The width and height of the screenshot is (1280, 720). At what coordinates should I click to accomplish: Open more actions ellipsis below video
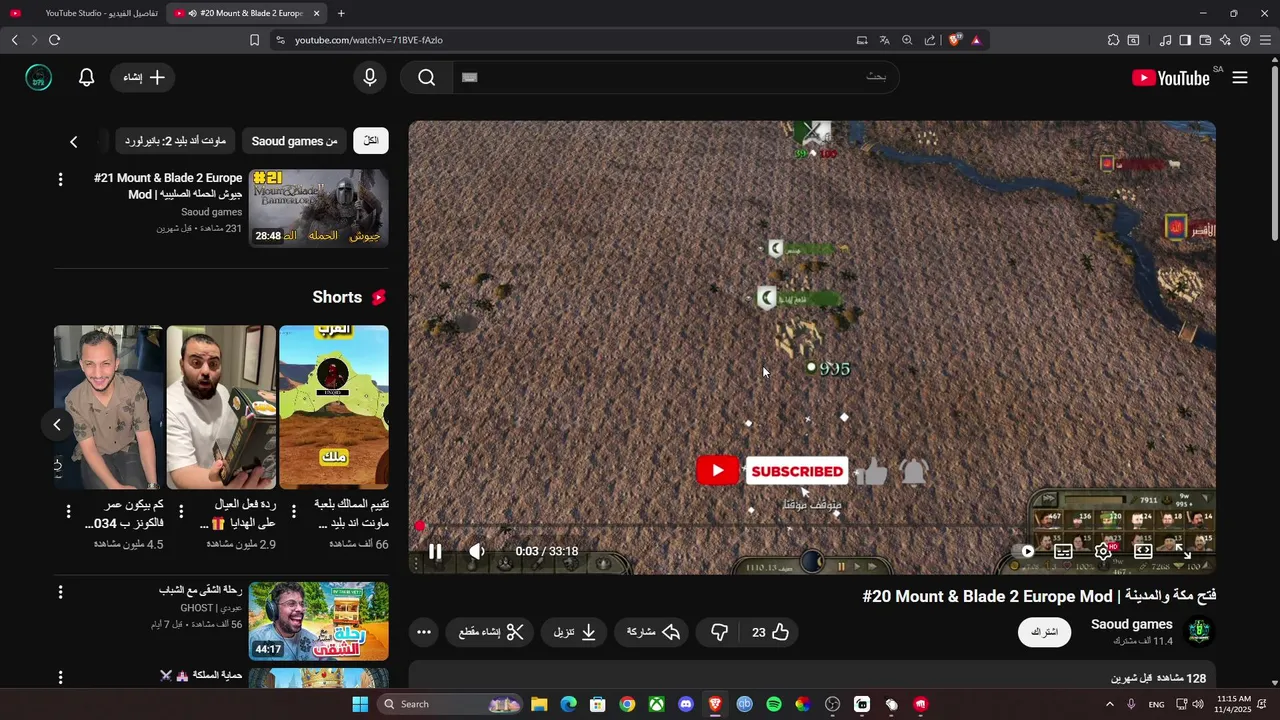[x=424, y=632]
